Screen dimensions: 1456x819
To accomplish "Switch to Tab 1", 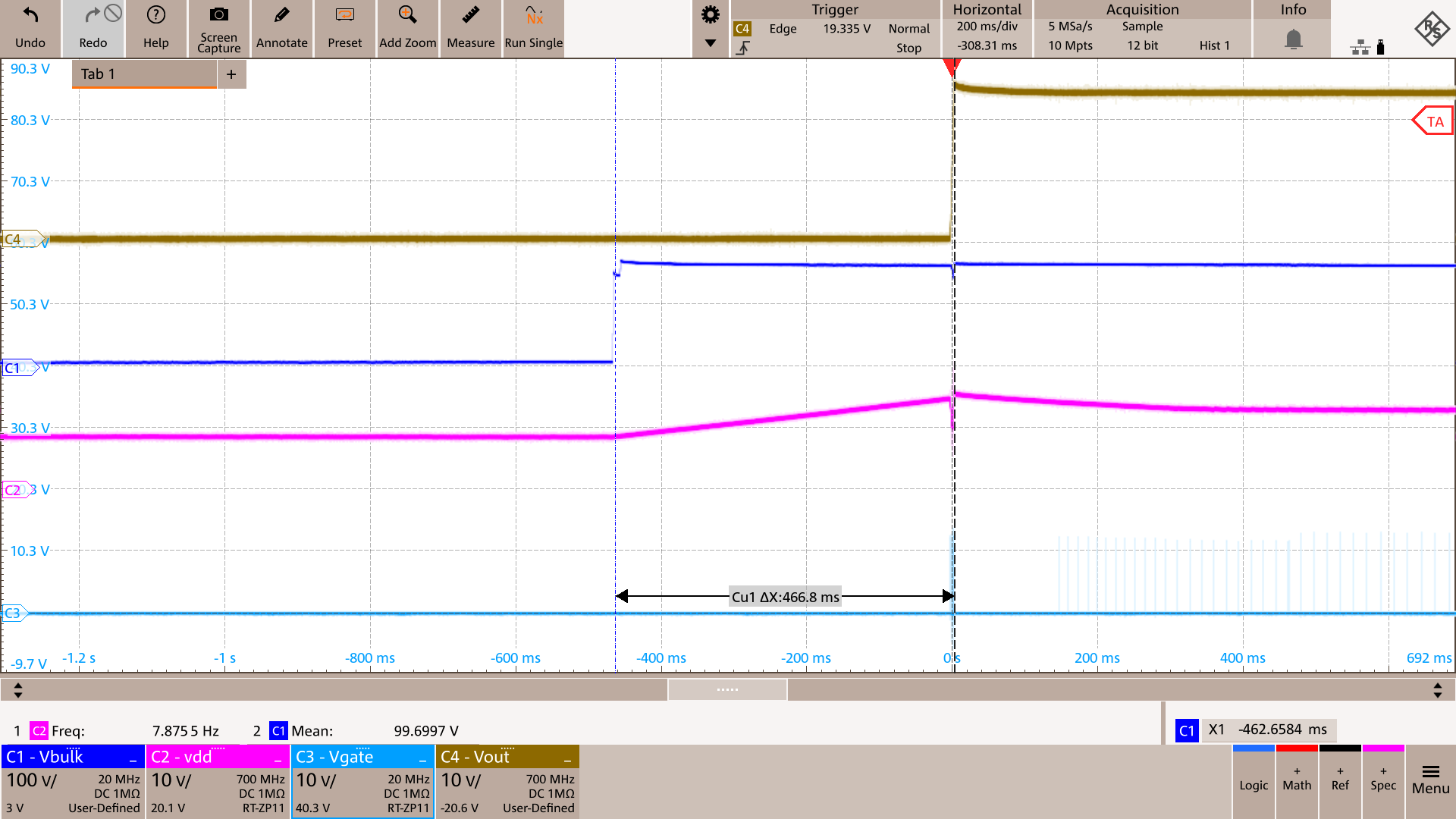I will pyautogui.click(x=143, y=74).
